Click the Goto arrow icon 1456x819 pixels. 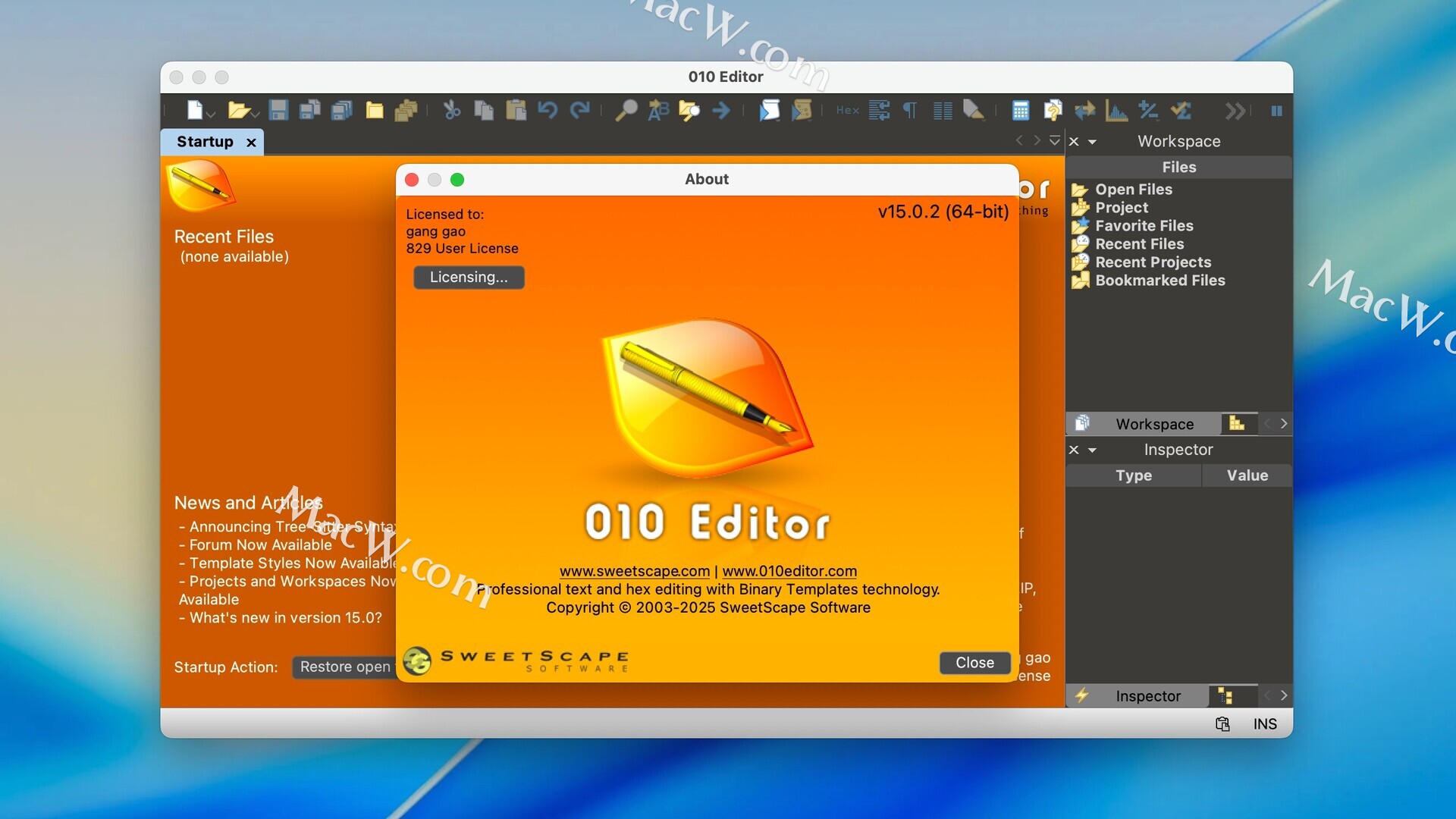tap(721, 111)
